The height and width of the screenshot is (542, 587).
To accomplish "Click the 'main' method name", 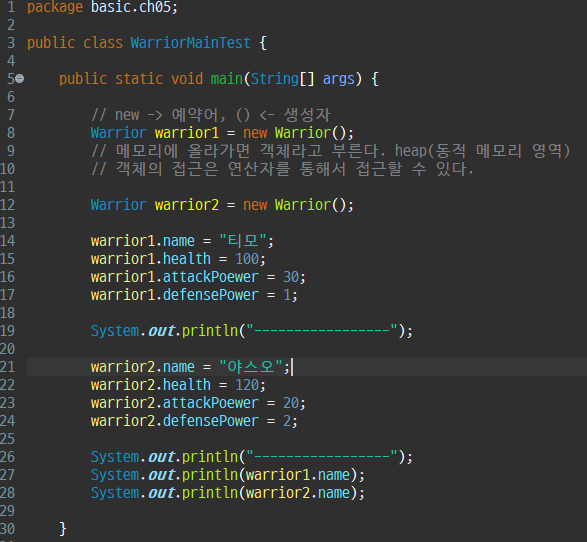I will pos(226,79).
